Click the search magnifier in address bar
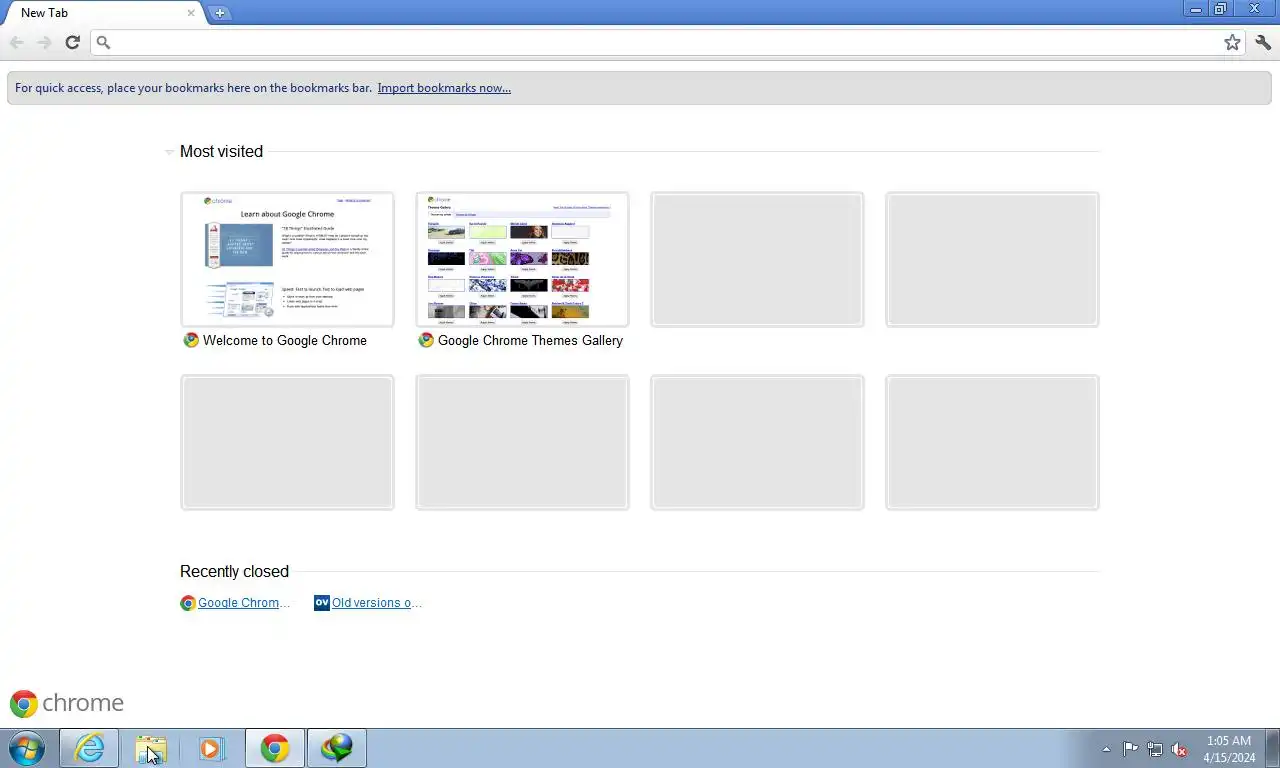1280x768 pixels. click(x=103, y=42)
